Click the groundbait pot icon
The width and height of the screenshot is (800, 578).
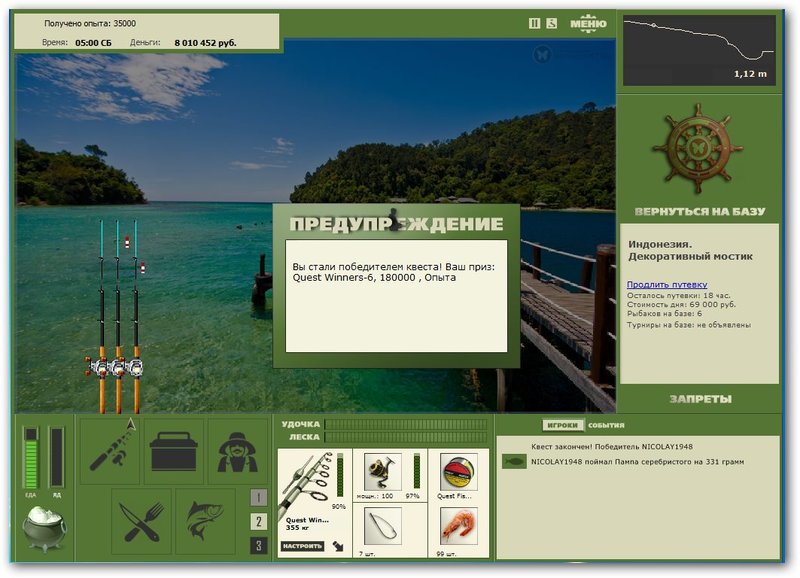[44, 529]
